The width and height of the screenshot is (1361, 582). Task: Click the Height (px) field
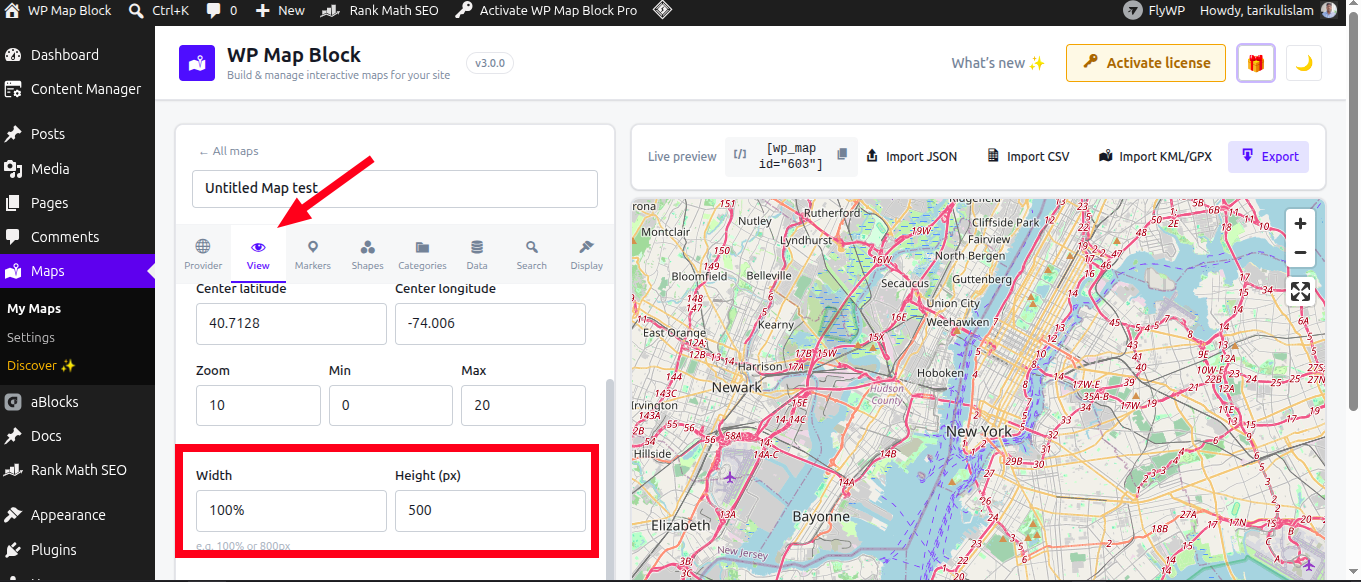490,510
